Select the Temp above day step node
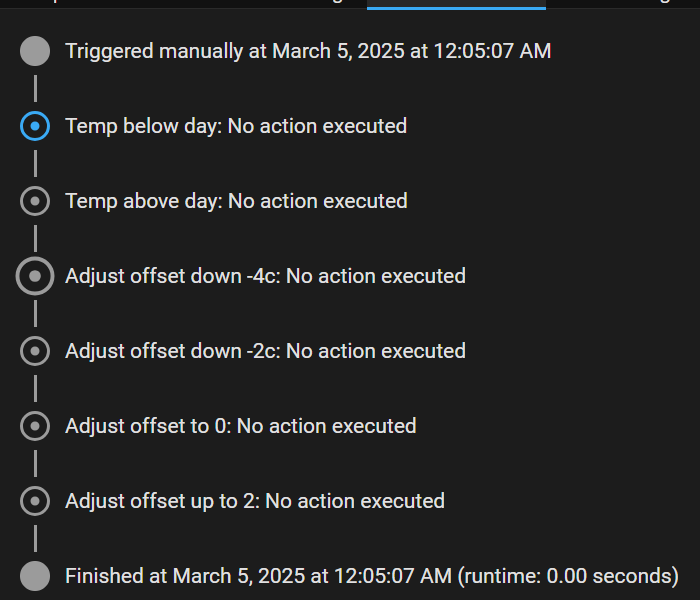Viewport: 700px width, 600px height. [35, 201]
